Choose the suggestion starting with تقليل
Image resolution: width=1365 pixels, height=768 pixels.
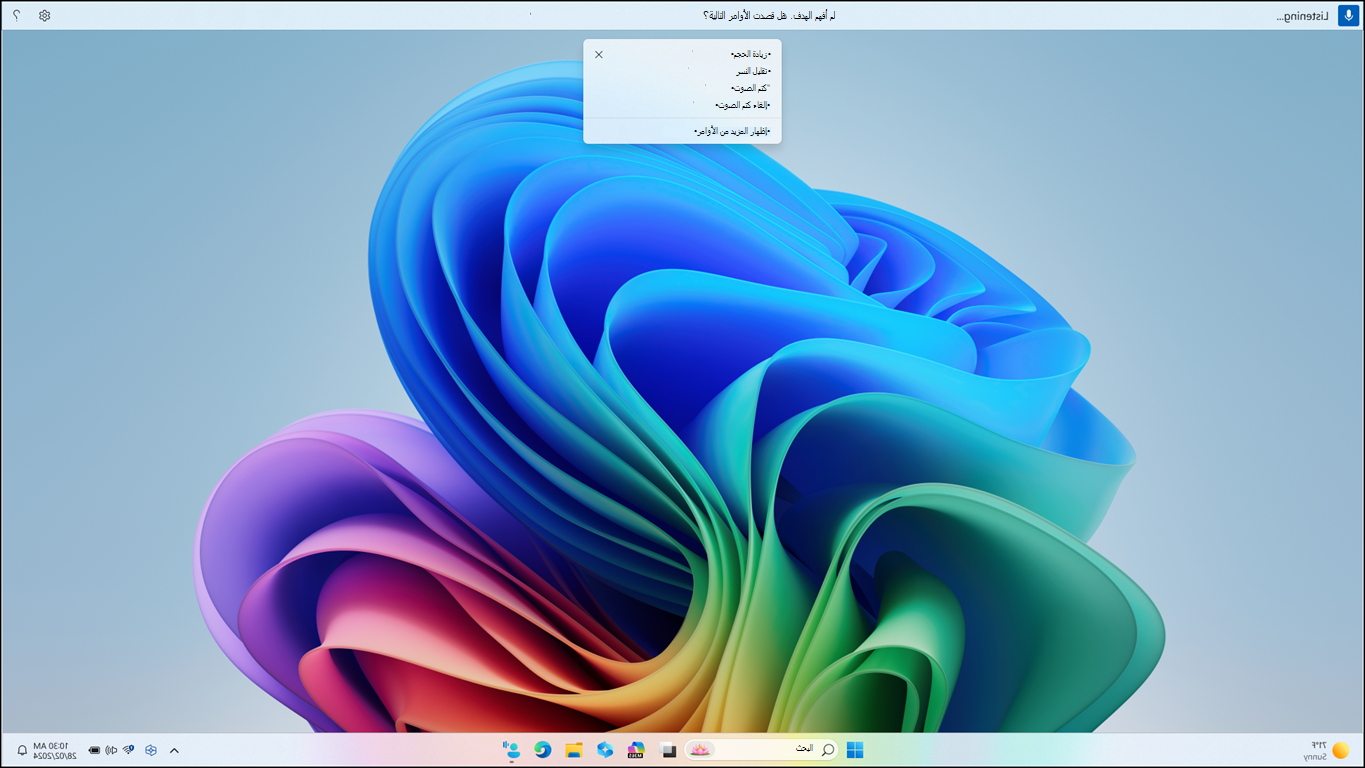753,71
